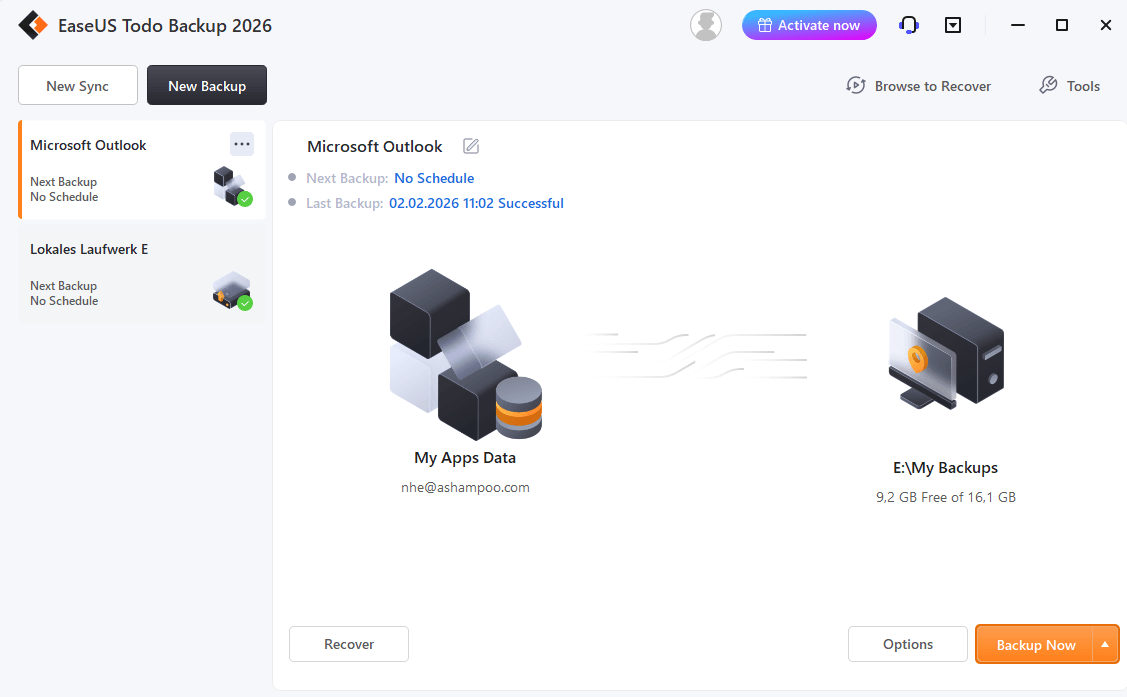Switch to the New Sync tab
Viewport: 1127px width, 697px height.
[77, 85]
